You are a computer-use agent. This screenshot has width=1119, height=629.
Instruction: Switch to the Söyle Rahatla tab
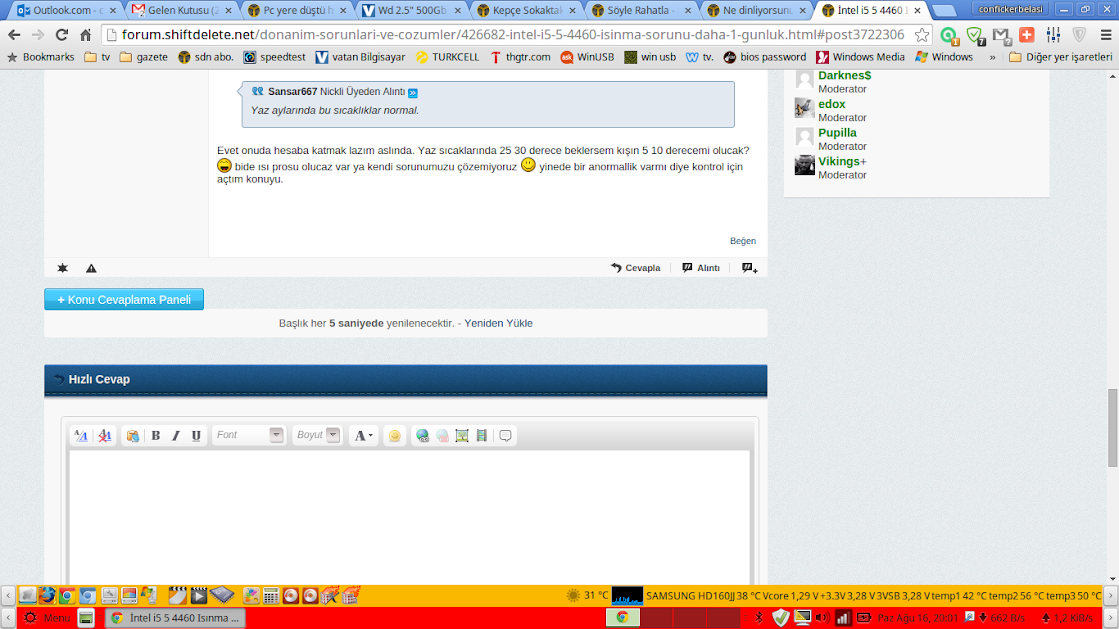pos(642,10)
